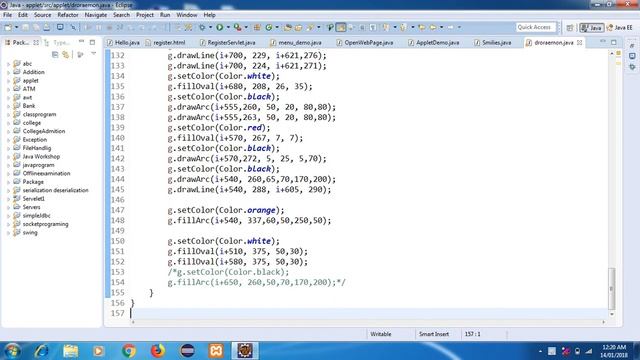640x360 pixels.
Task: Open the Package Explorer view menu arrow
Action: click(x=93, y=54)
